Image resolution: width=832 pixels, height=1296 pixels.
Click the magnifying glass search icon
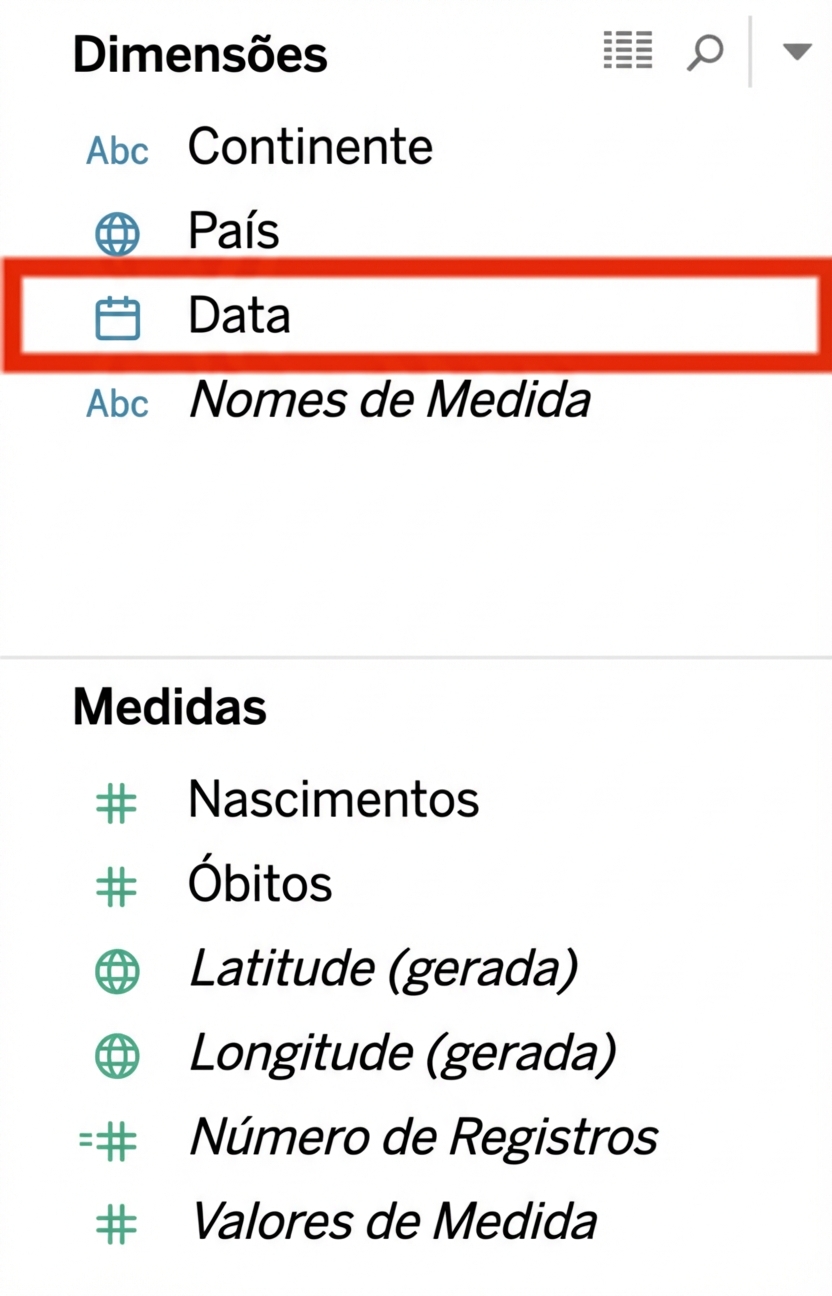click(704, 52)
